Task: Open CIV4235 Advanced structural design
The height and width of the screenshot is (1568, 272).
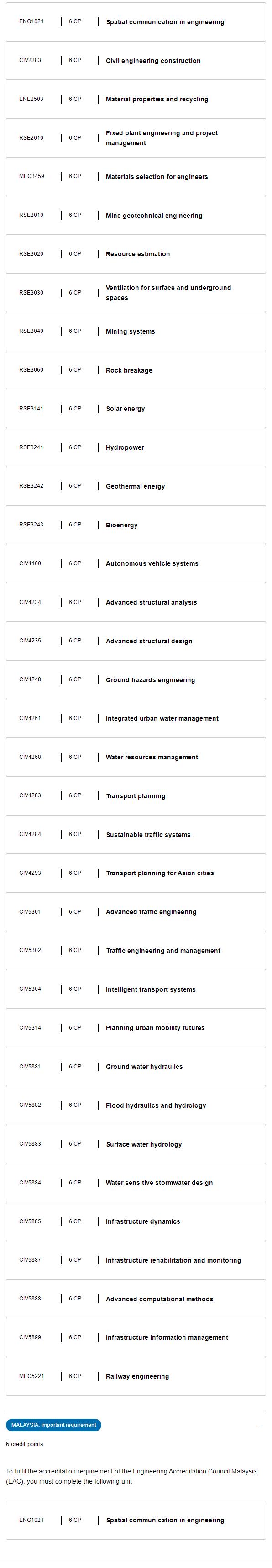Action: tap(136, 641)
